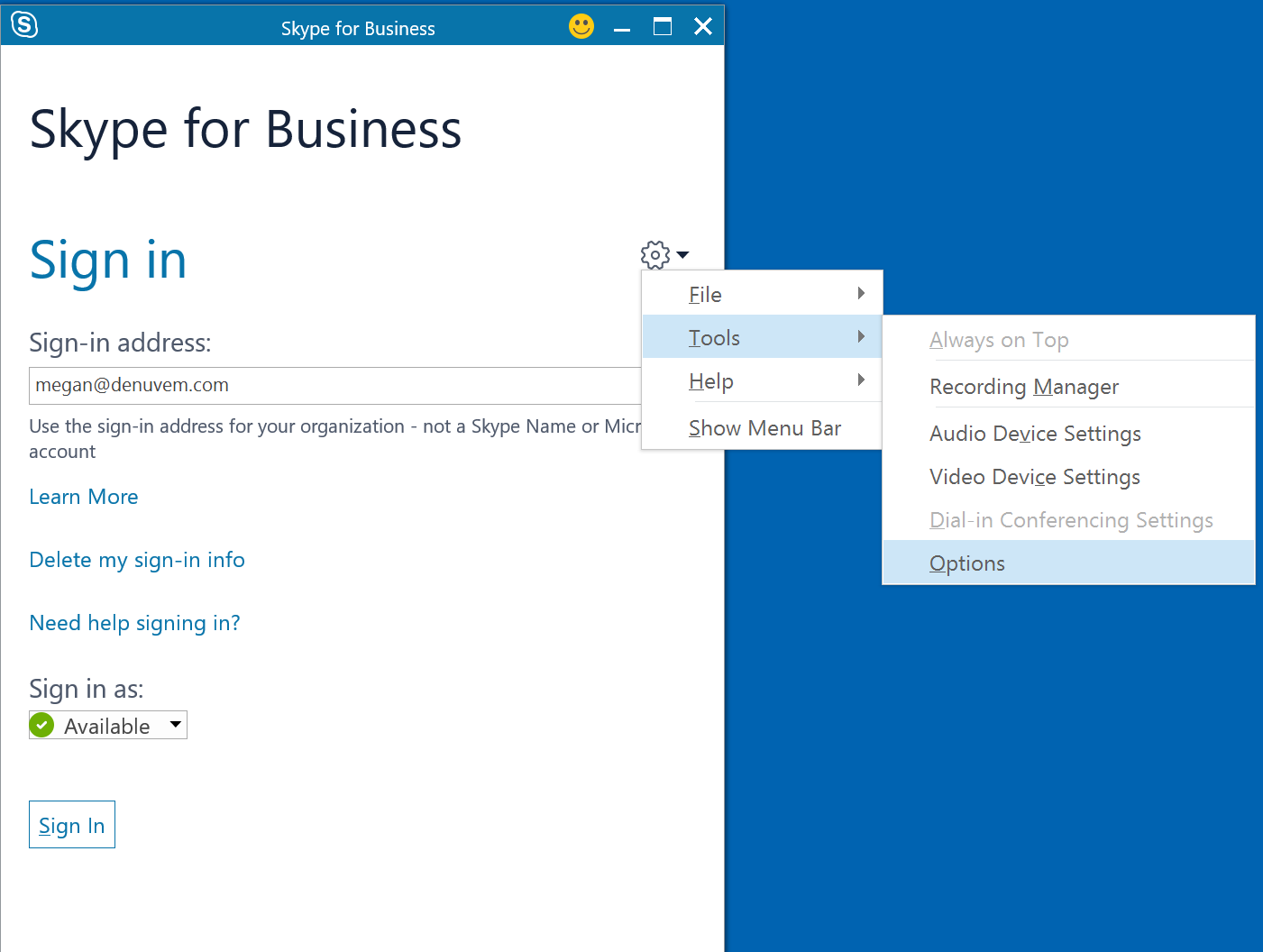Click the Sign-in address label

120,343
